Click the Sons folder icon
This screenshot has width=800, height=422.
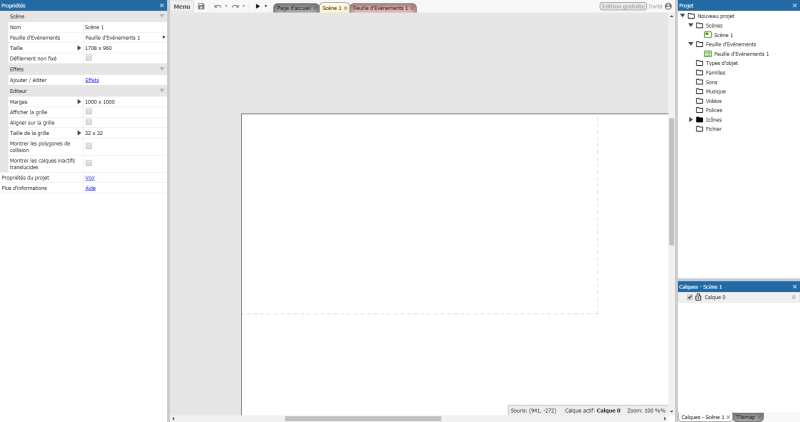click(x=698, y=82)
